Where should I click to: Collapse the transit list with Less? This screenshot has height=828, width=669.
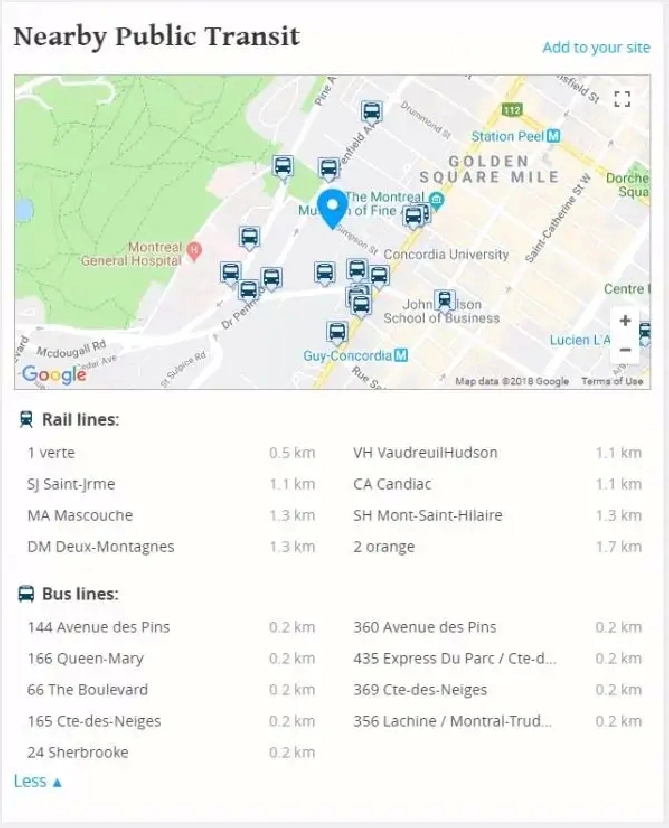37,781
